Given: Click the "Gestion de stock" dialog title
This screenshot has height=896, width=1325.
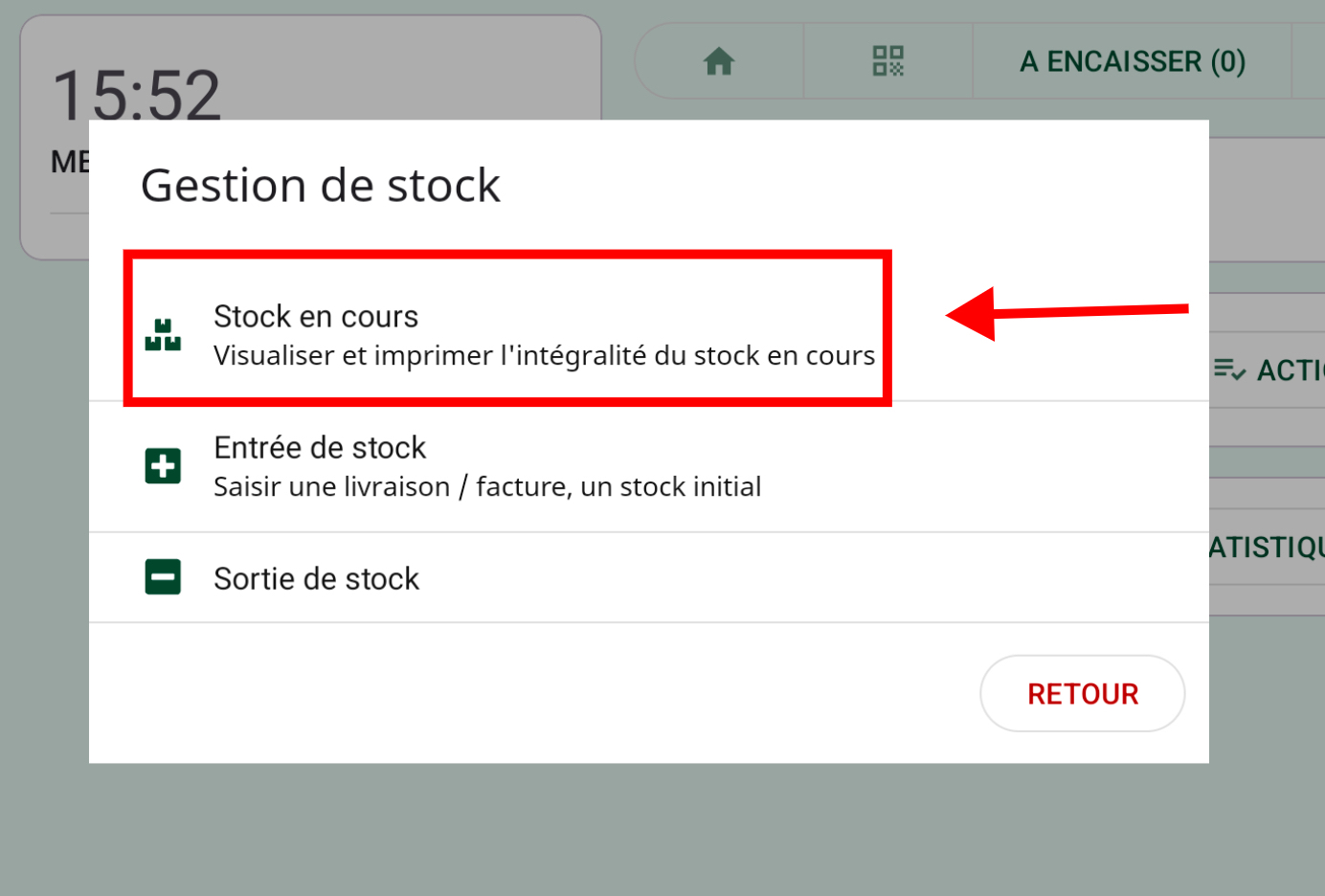Looking at the screenshot, I should [321, 186].
